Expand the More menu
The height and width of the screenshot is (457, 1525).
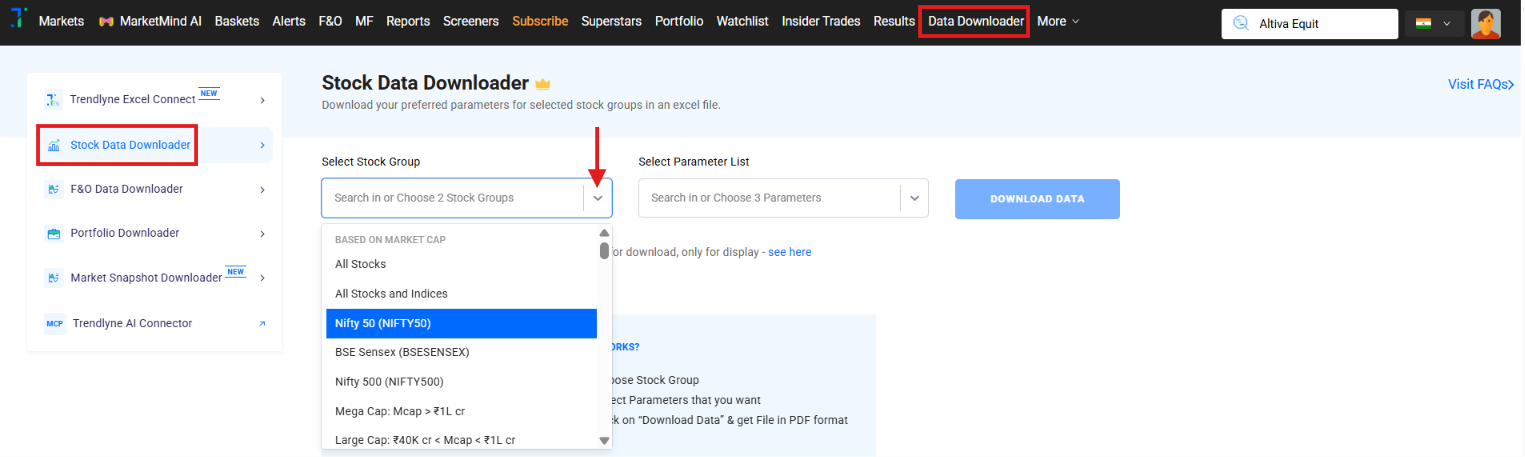1058,21
